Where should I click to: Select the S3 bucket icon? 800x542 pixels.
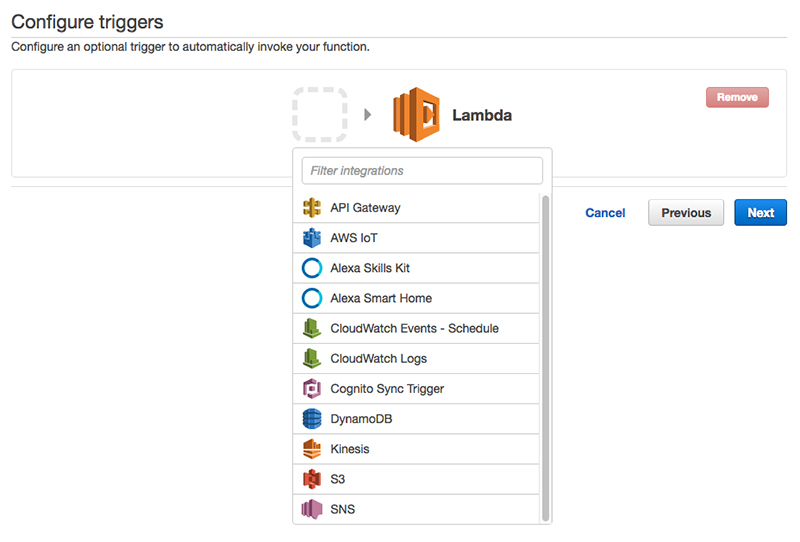point(312,479)
